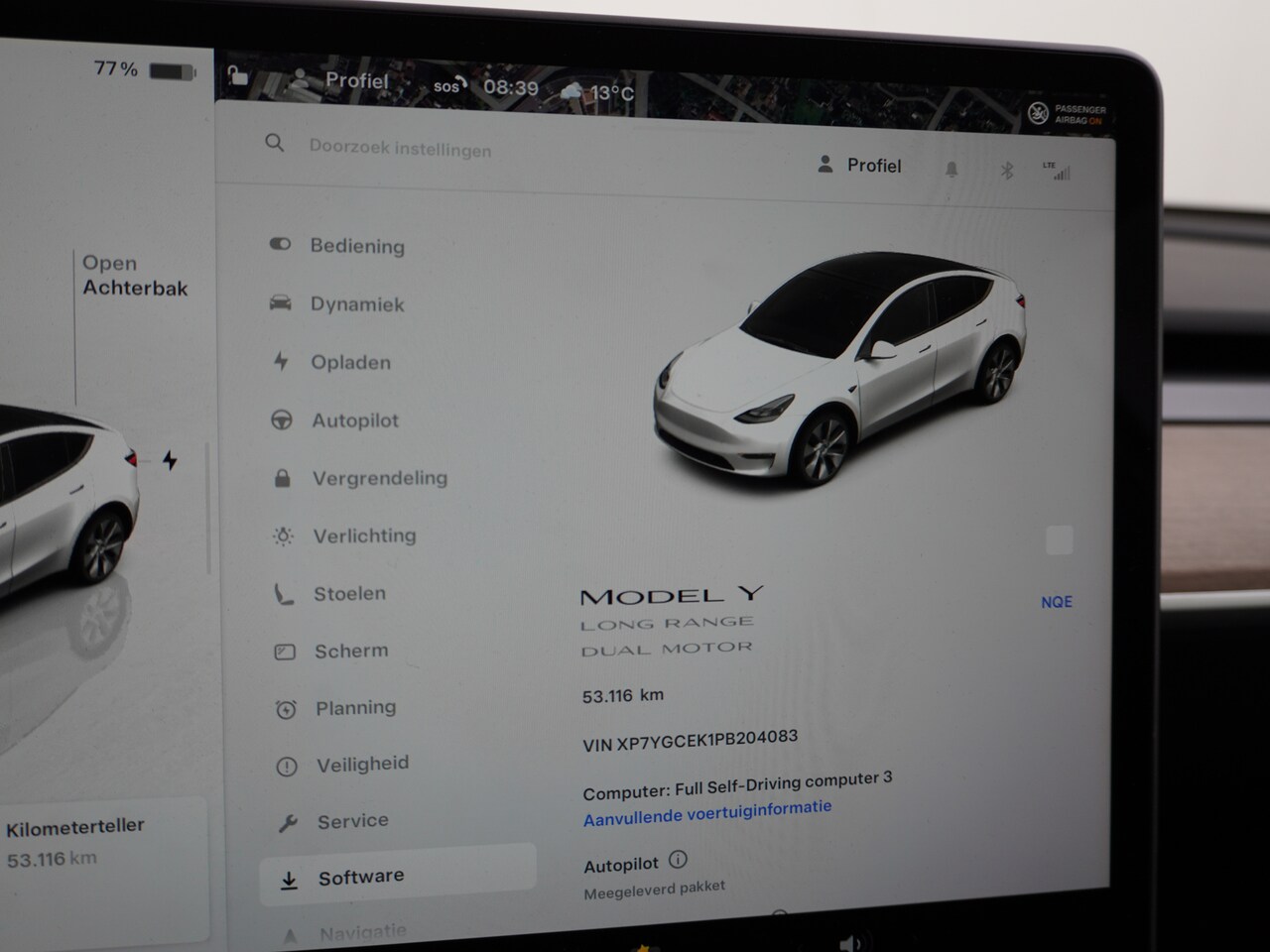Tap the SOS indicator in status bar
1270x952 pixels.
coord(449,86)
